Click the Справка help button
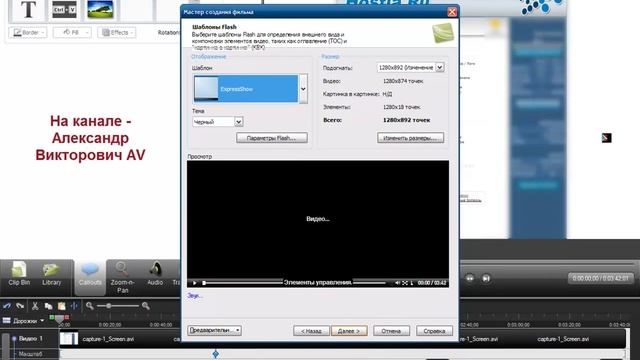This screenshot has width=640, height=360. [434, 331]
